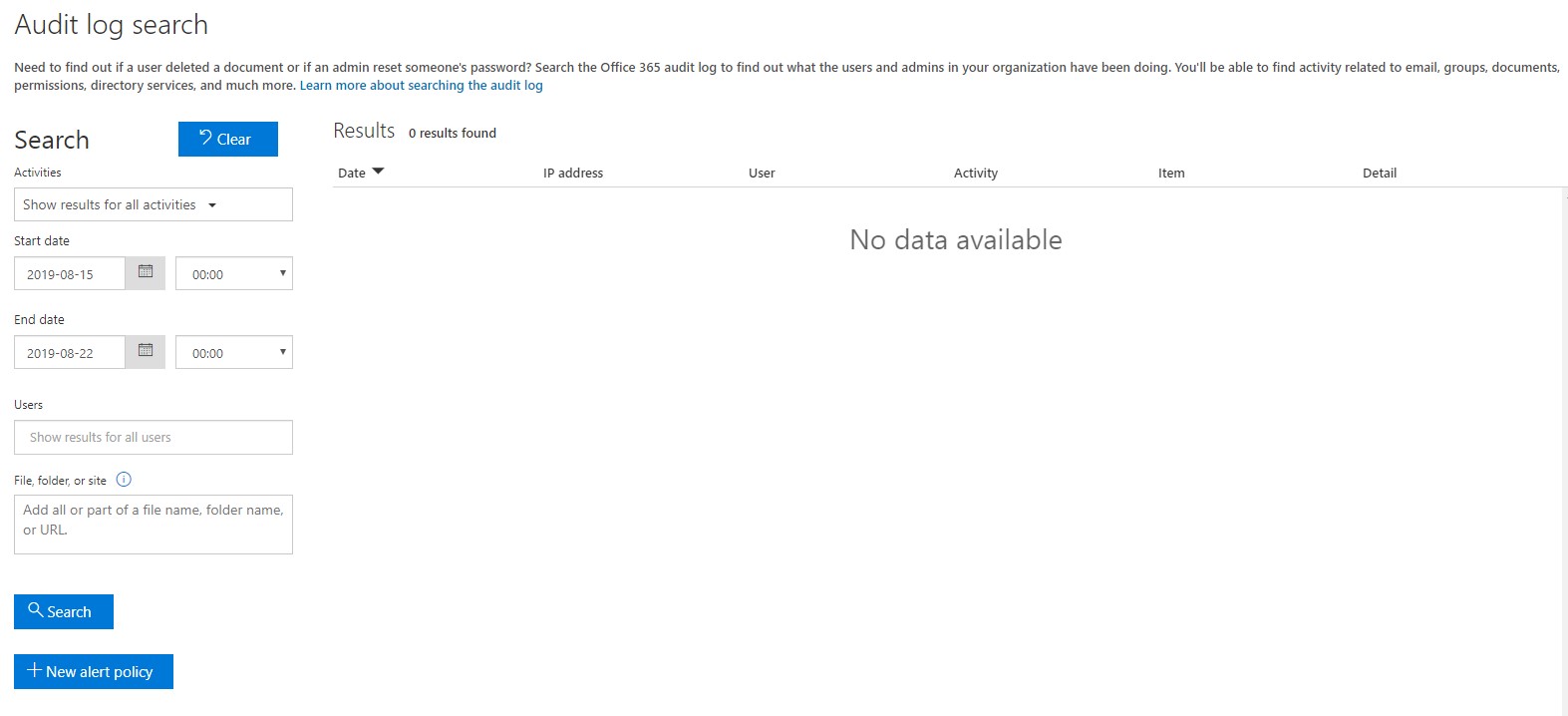Sort by Detail column header
Image resolution: width=1568 pixels, height=716 pixels.
pos(1380,173)
